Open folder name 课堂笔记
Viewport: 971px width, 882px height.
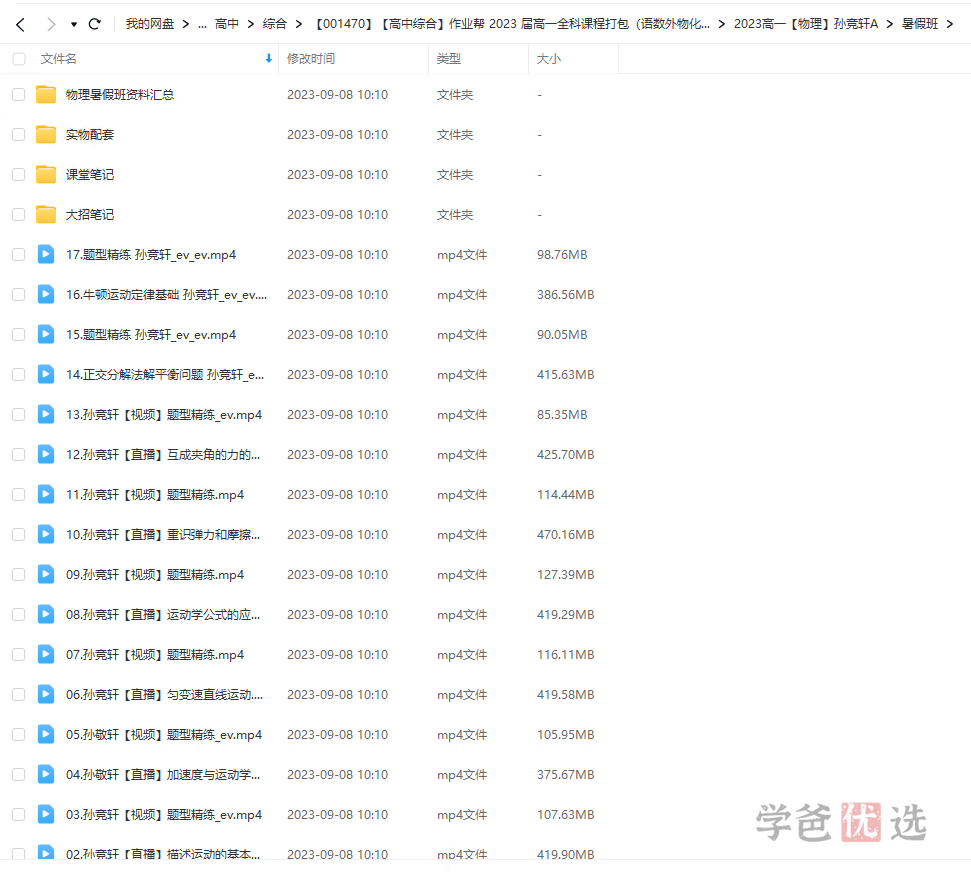pos(90,175)
